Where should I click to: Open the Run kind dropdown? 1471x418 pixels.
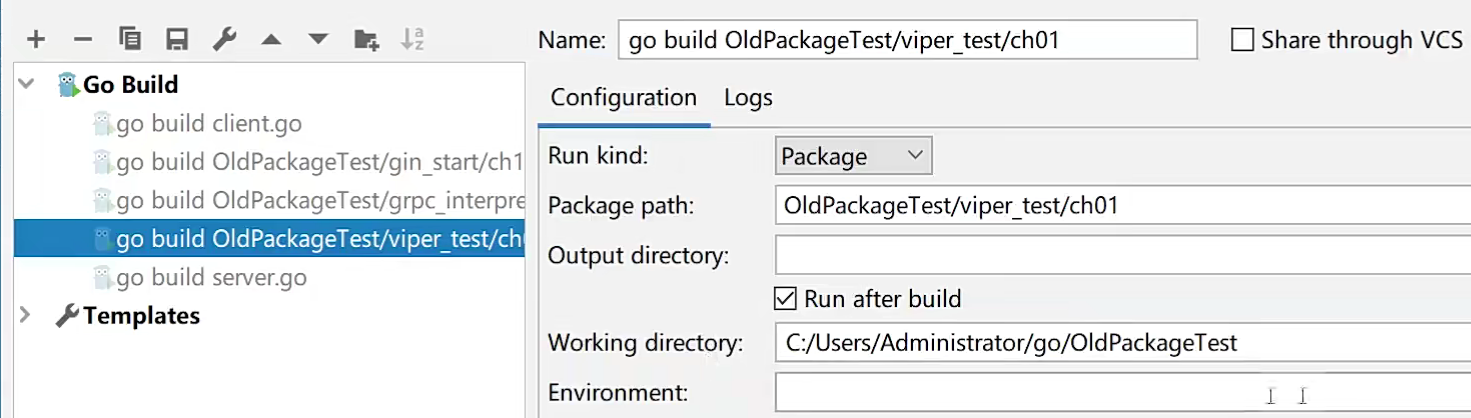[853, 156]
